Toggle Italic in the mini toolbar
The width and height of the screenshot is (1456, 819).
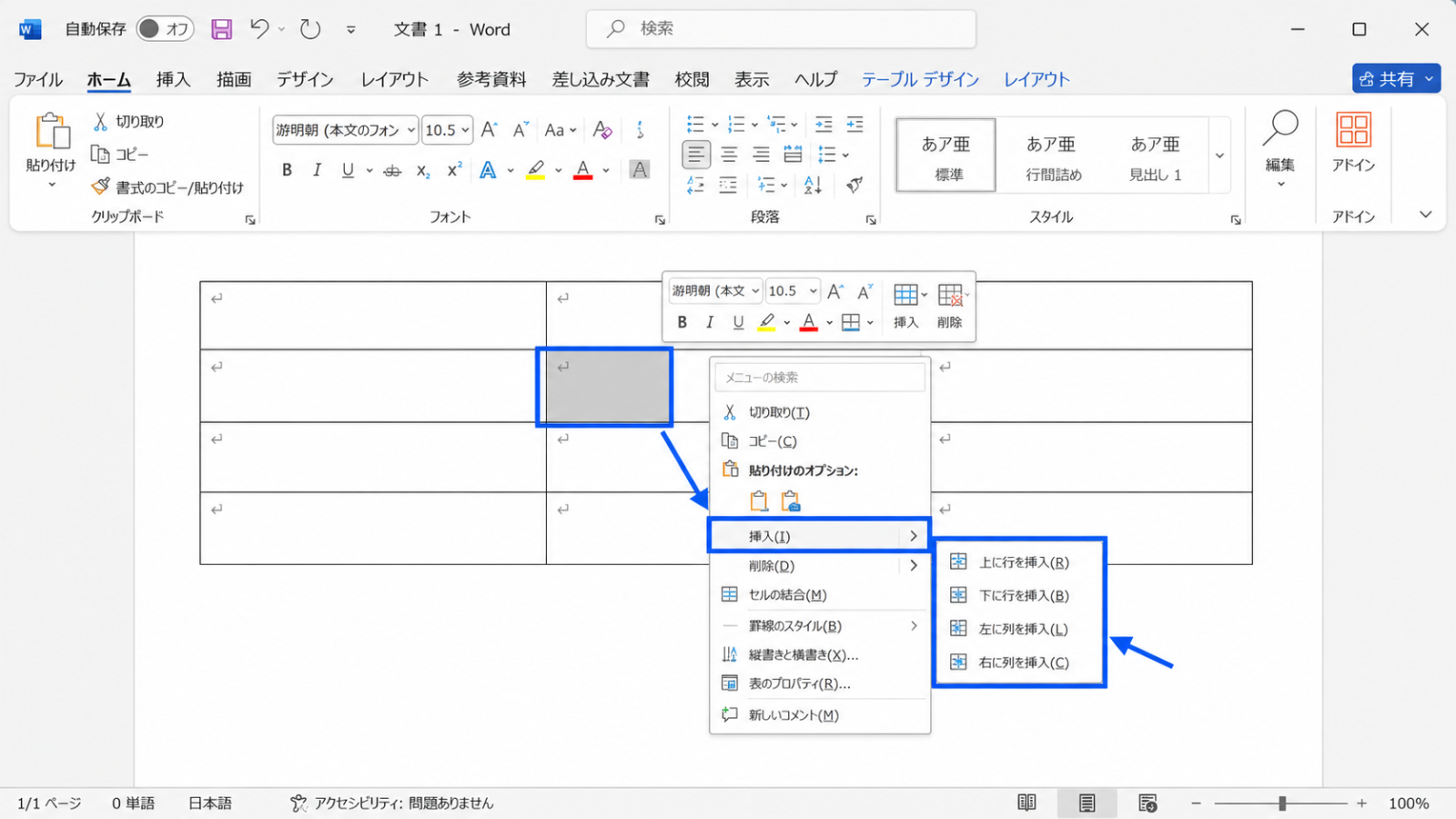(710, 322)
